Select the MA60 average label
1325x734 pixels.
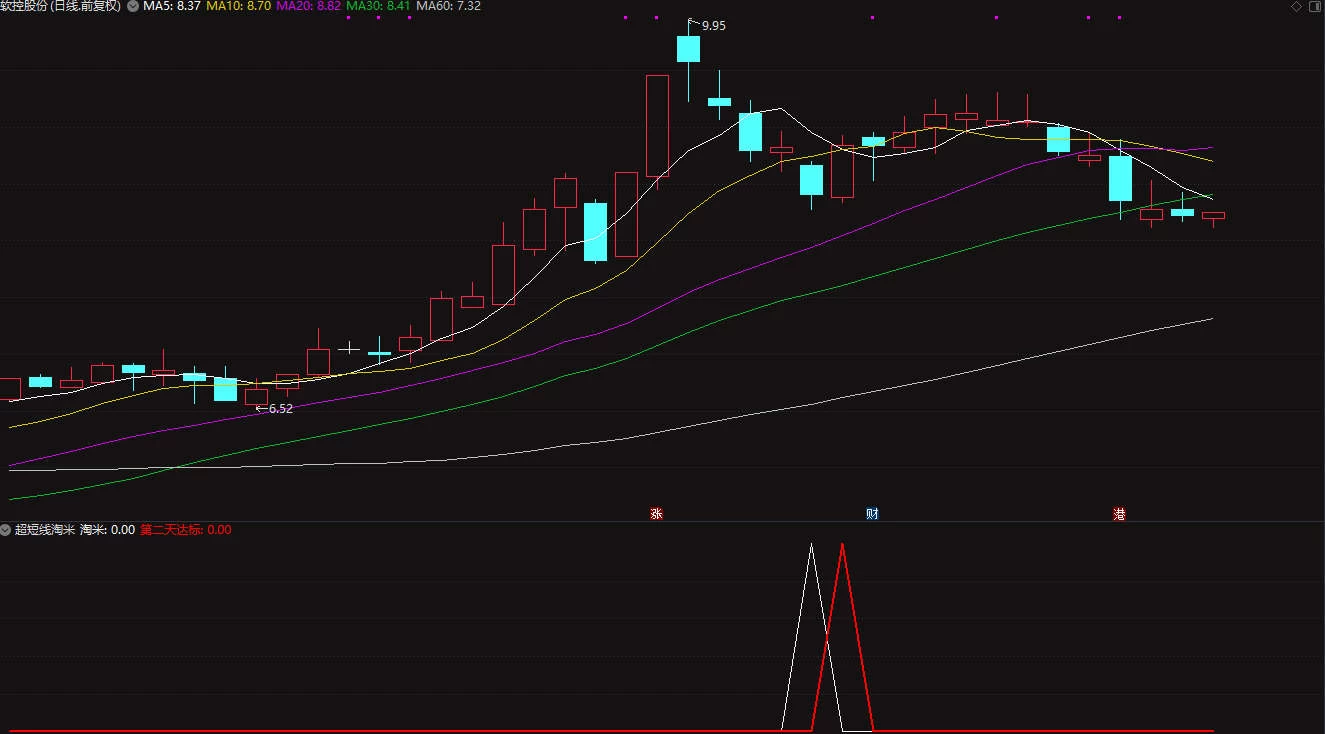pos(448,6)
